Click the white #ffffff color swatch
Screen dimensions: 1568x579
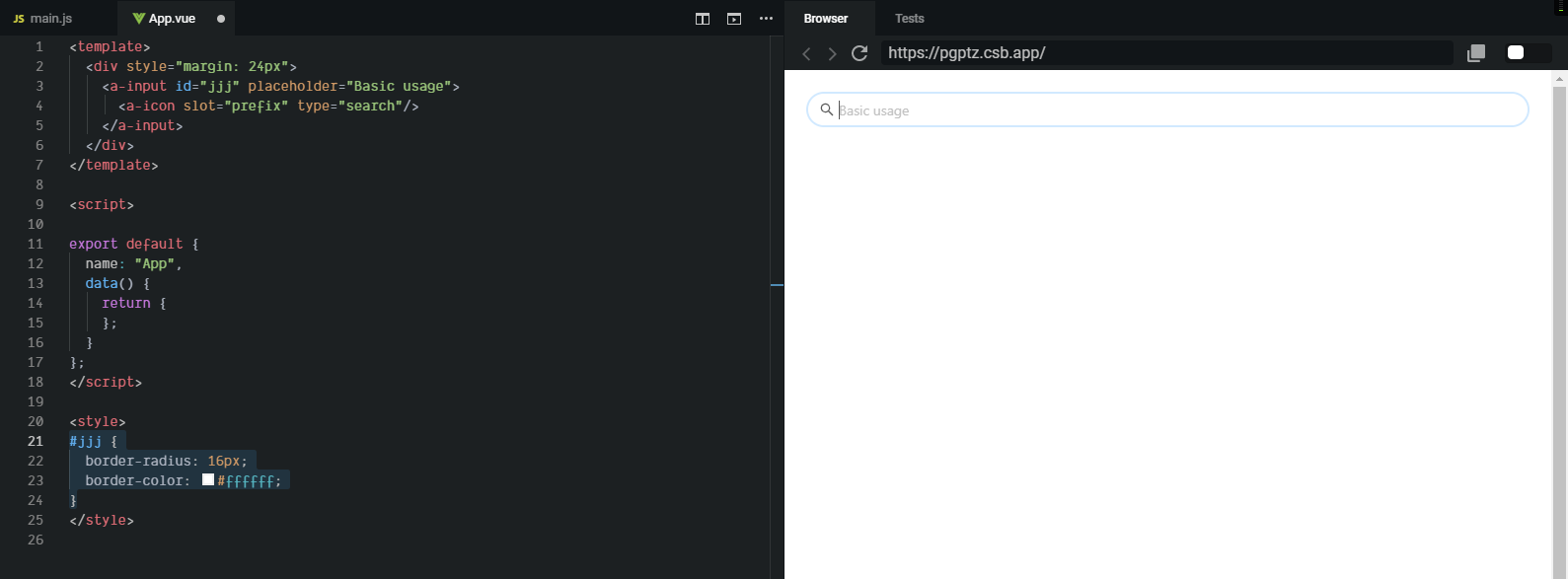[208, 479]
